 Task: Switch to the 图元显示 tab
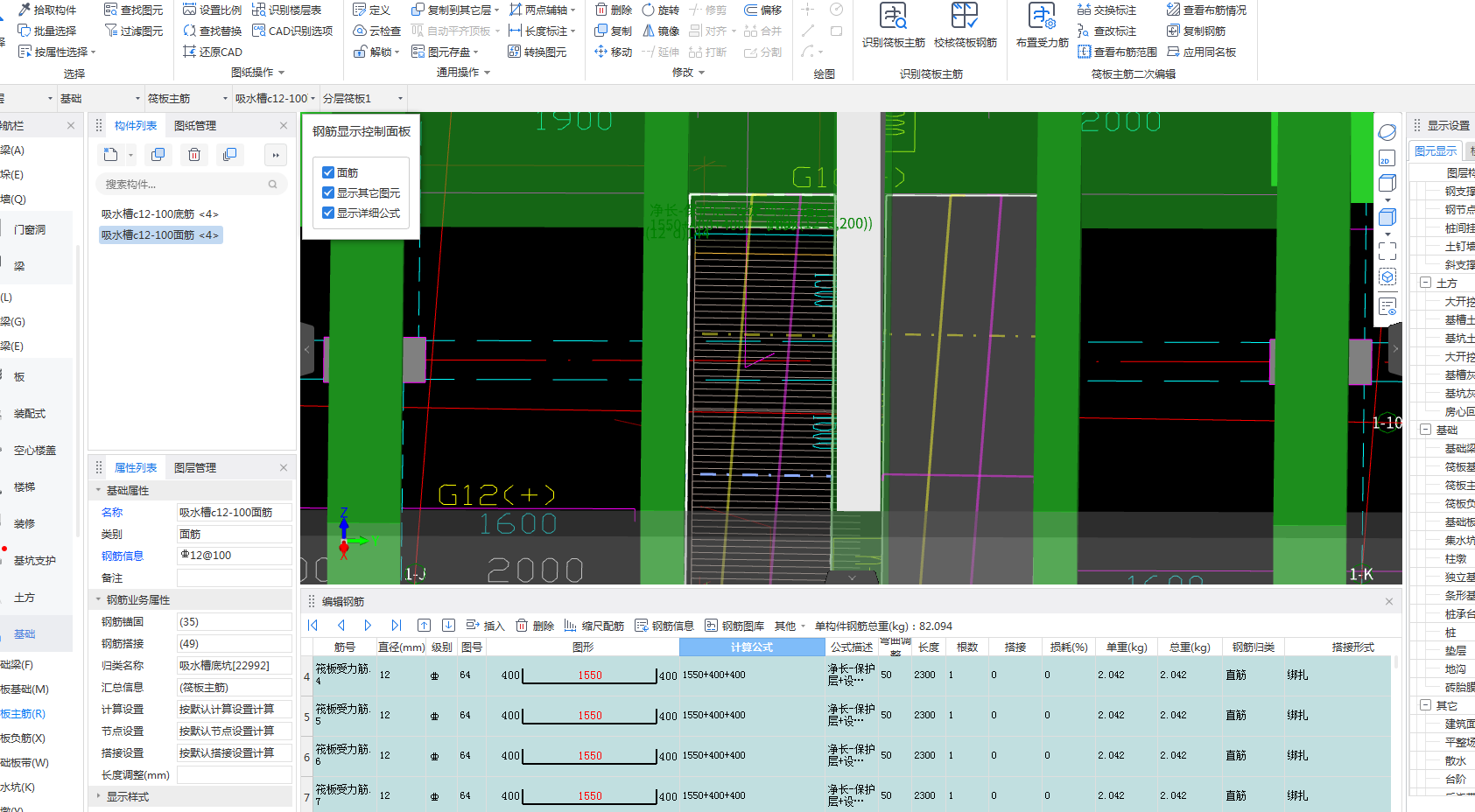1436,151
